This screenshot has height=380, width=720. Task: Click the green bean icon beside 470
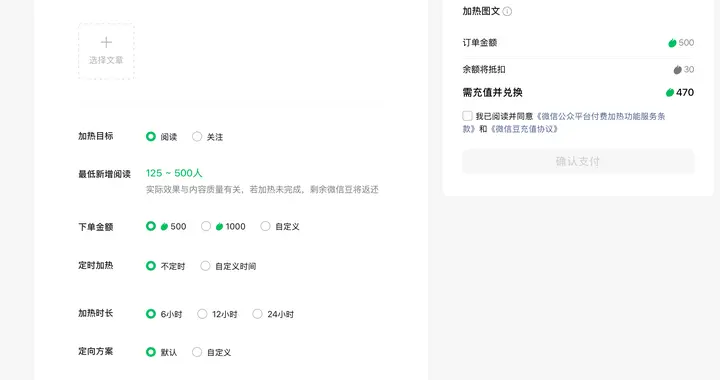[670, 93]
